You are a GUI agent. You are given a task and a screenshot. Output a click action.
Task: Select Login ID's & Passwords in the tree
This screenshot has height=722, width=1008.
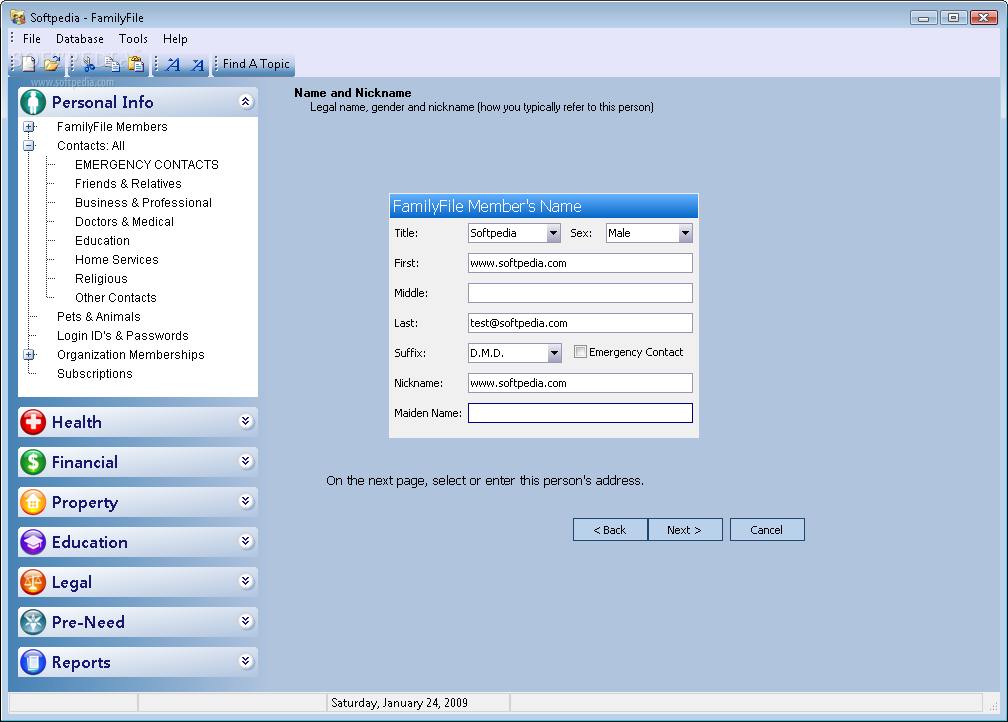[x=123, y=336]
